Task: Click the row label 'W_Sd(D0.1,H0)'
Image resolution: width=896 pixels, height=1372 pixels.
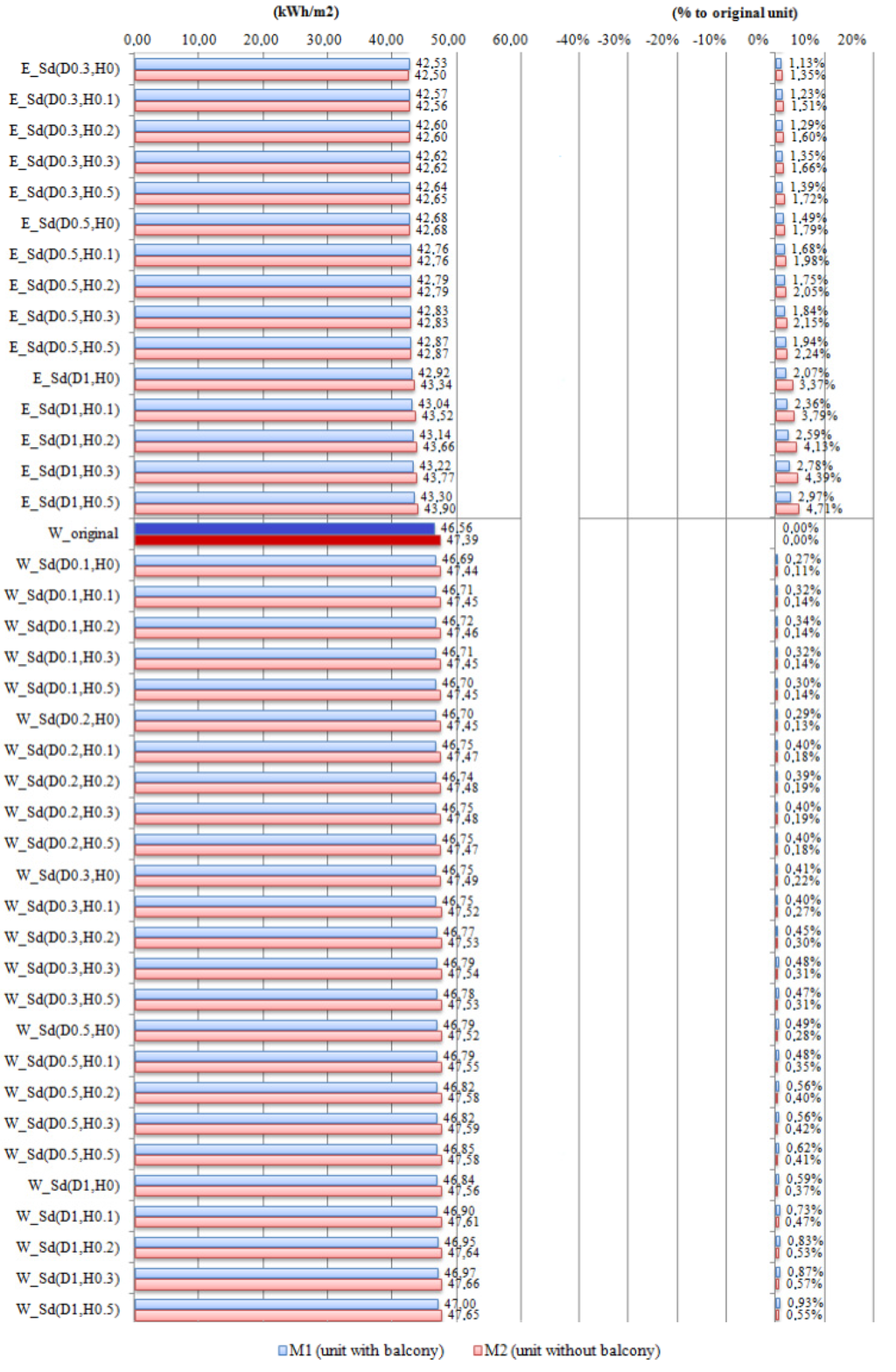Action: 67,564
